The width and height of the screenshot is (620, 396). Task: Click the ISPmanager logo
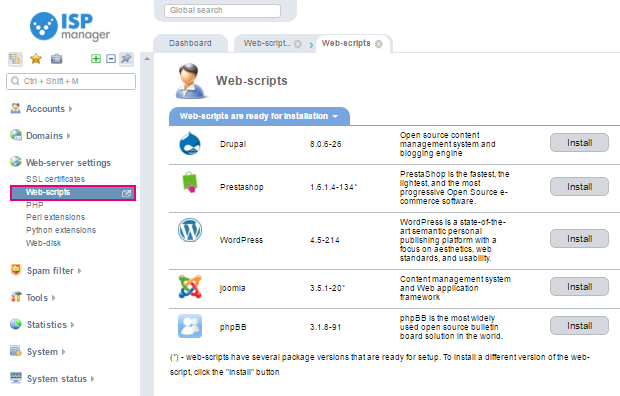70,27
